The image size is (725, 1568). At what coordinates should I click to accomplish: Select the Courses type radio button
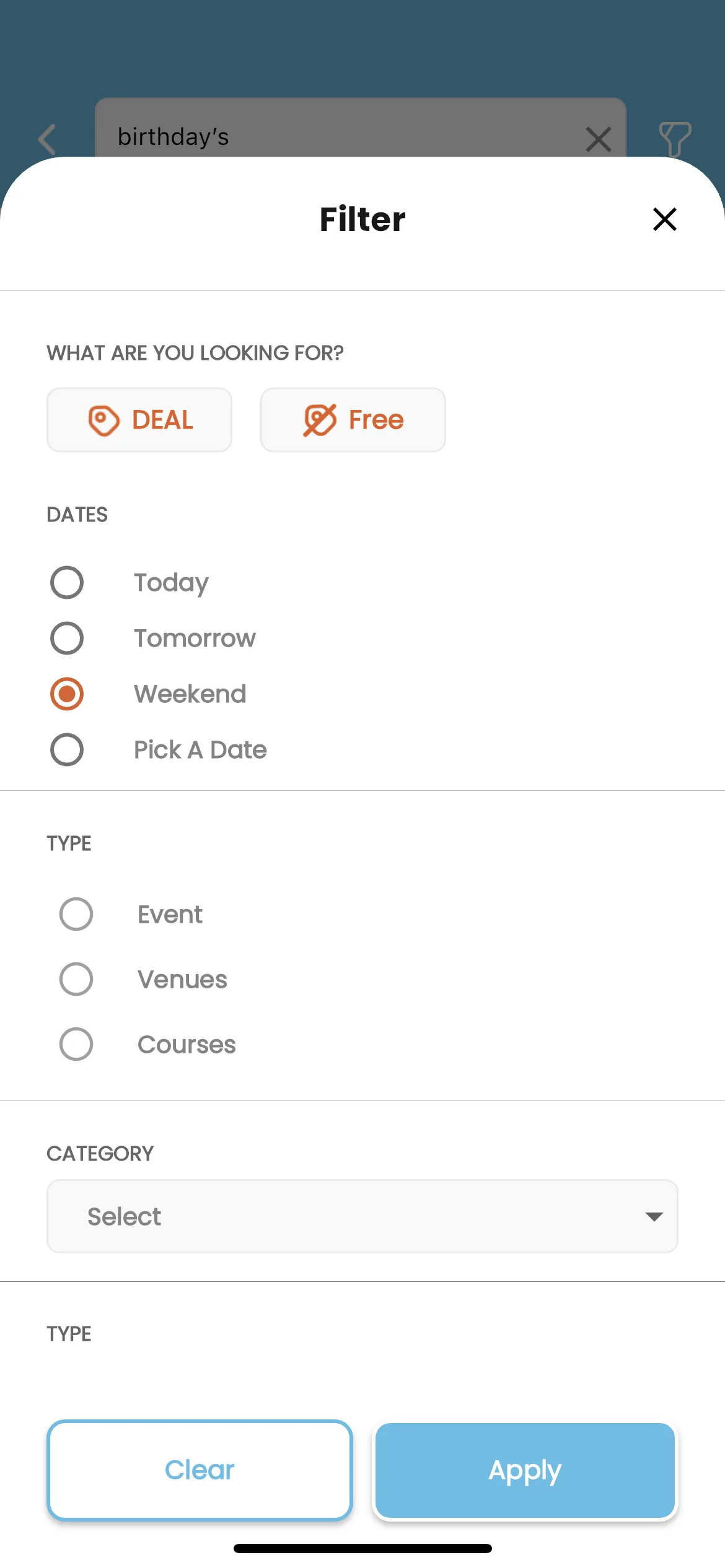tap(76, 1044)
